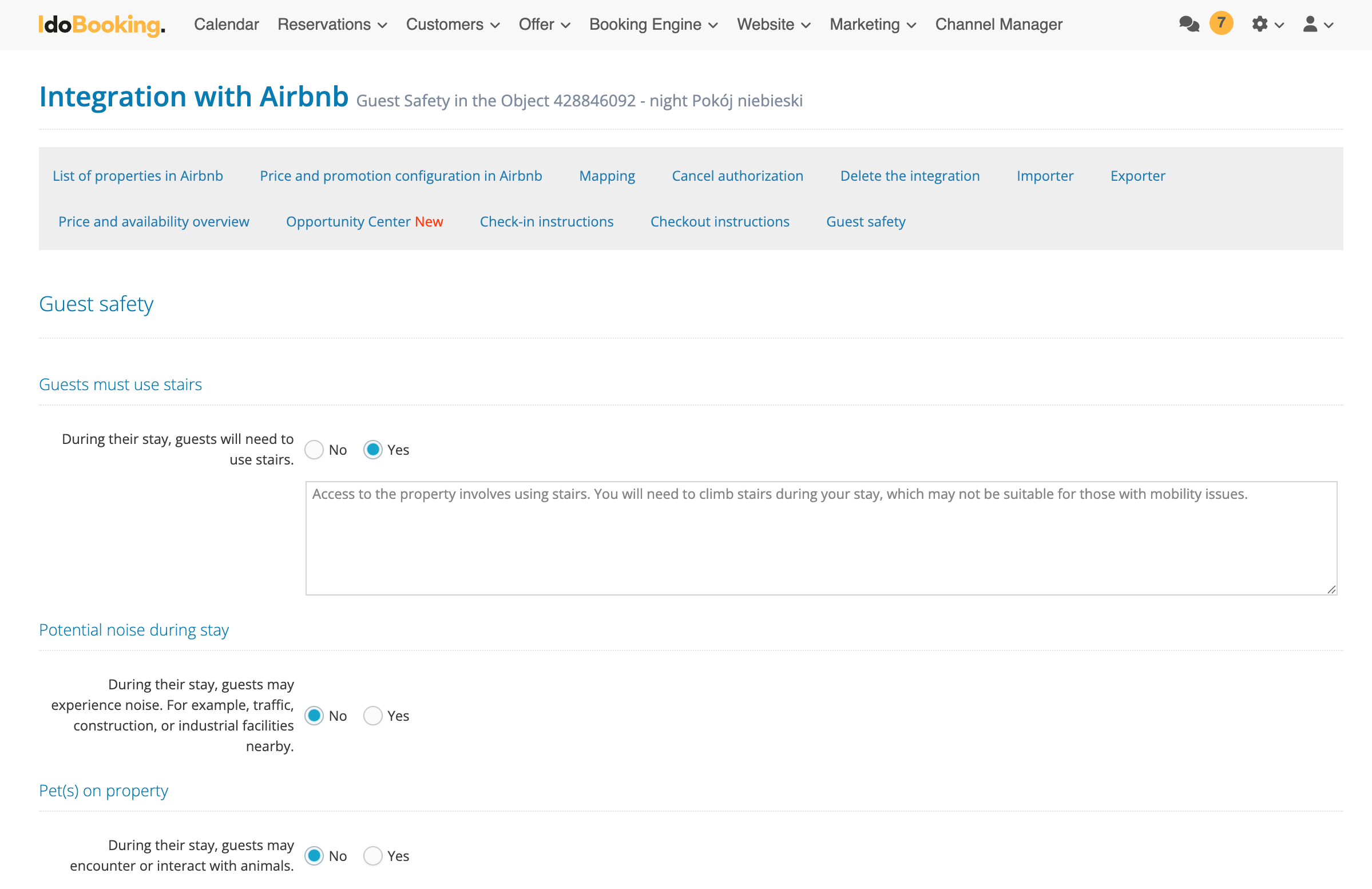Select No for guests using stairs
The width and height of the screenshot is (1372, 889).
point(314,450)
